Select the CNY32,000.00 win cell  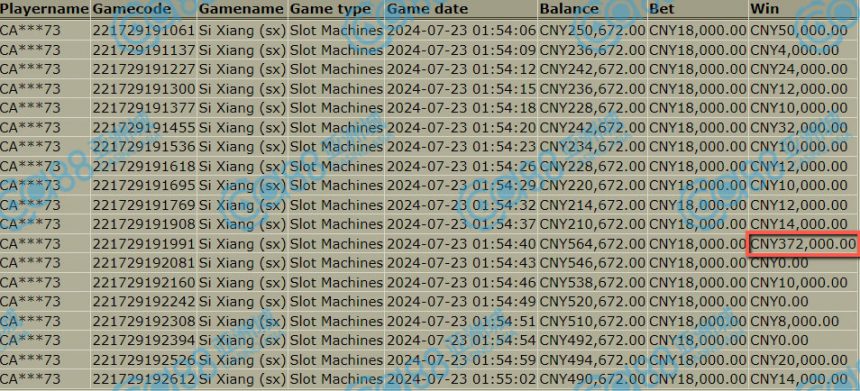[x=799, y=127]
